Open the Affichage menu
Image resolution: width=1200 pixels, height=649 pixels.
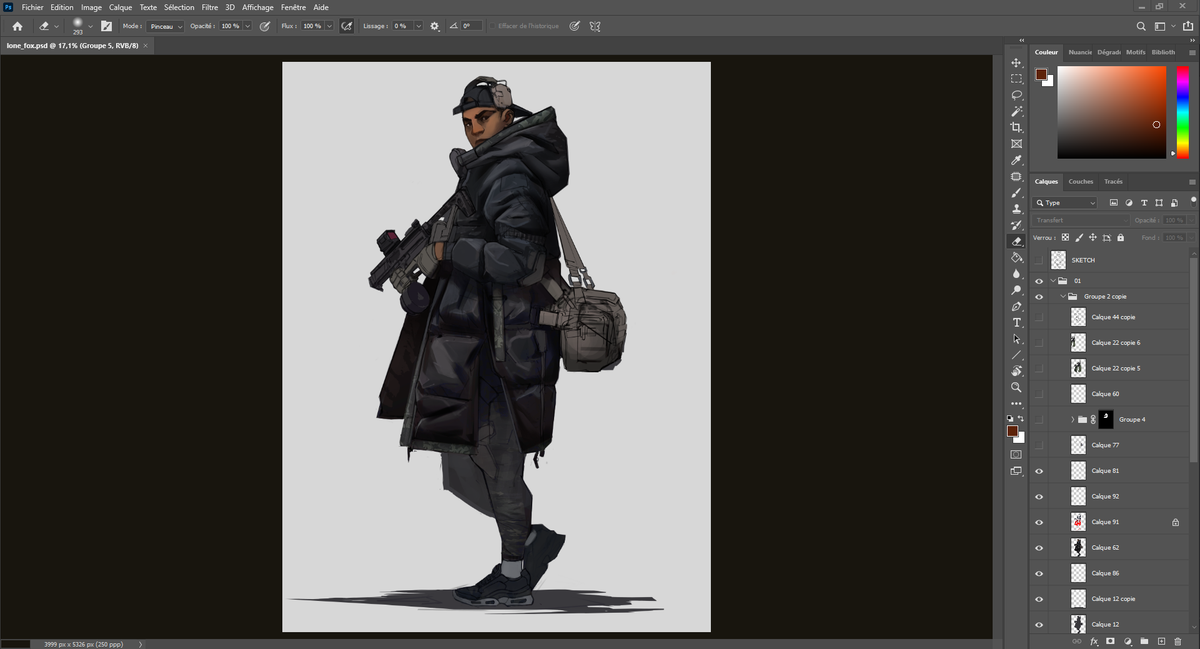point(258,7)
